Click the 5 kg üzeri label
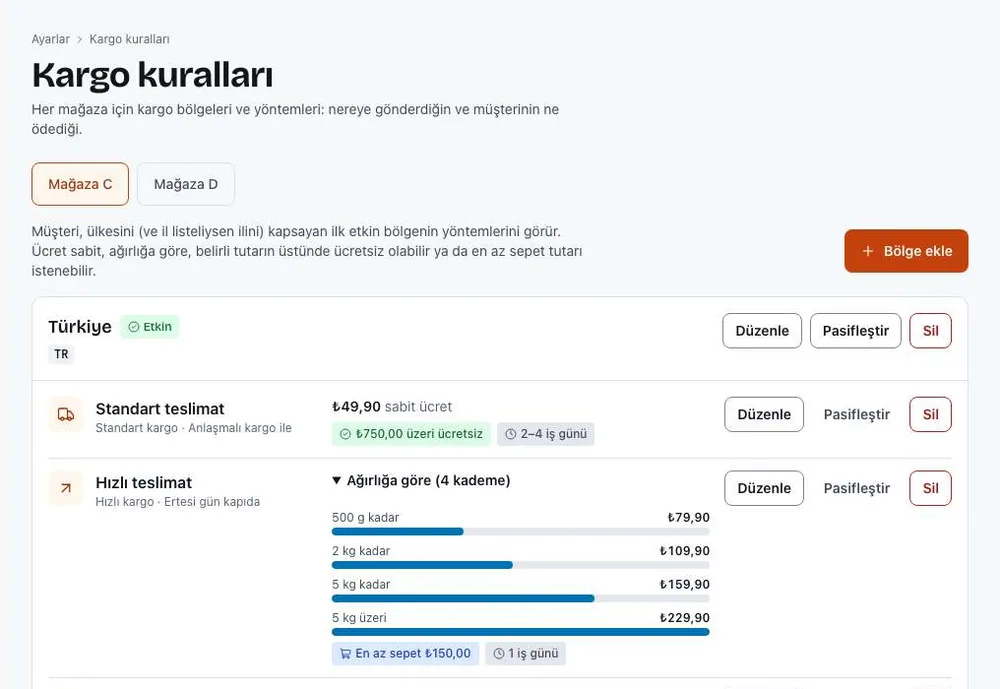1000x689 pixels. point(359,618)
